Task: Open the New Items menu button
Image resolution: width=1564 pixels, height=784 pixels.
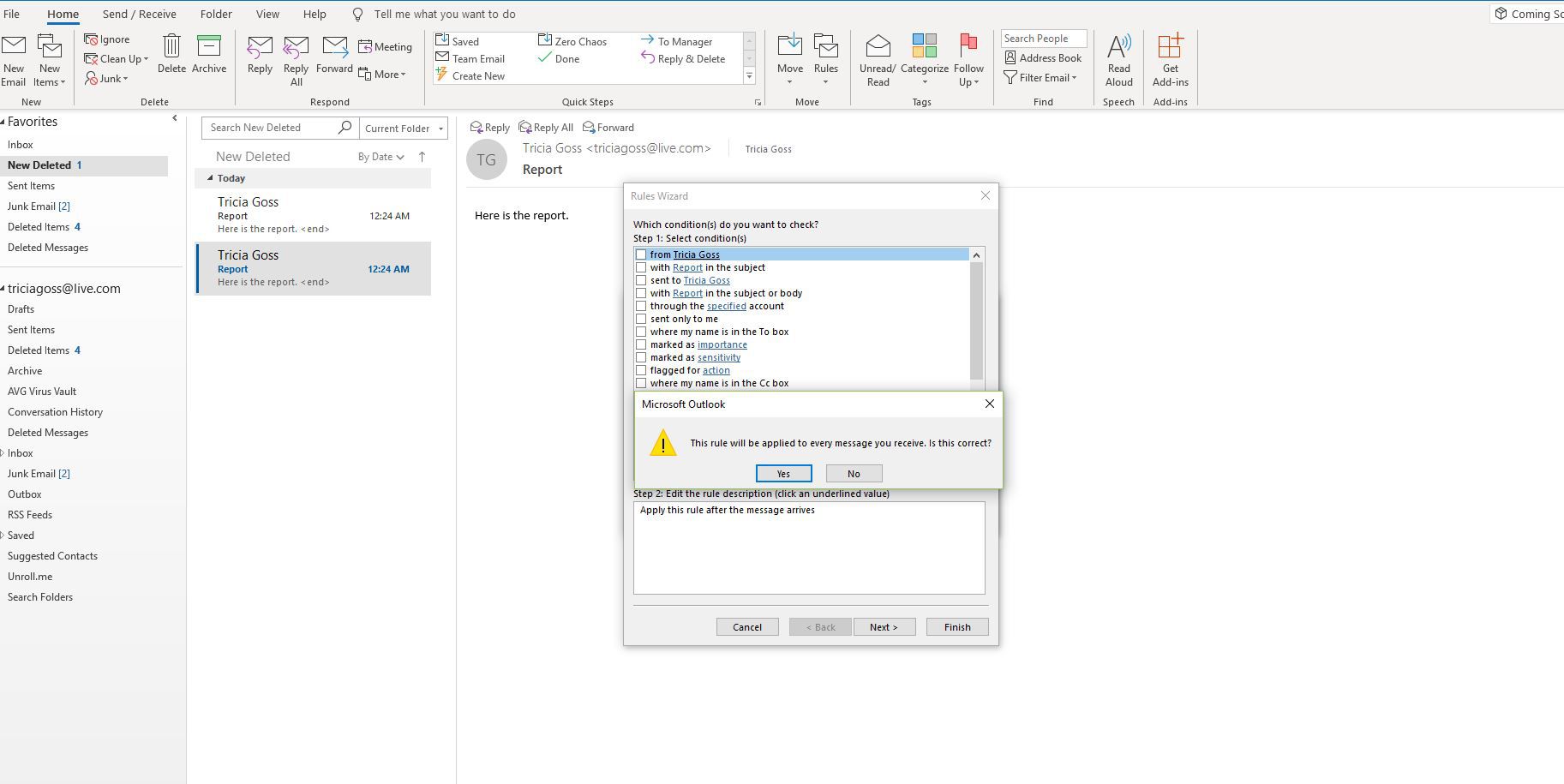Action: point(50,60)
